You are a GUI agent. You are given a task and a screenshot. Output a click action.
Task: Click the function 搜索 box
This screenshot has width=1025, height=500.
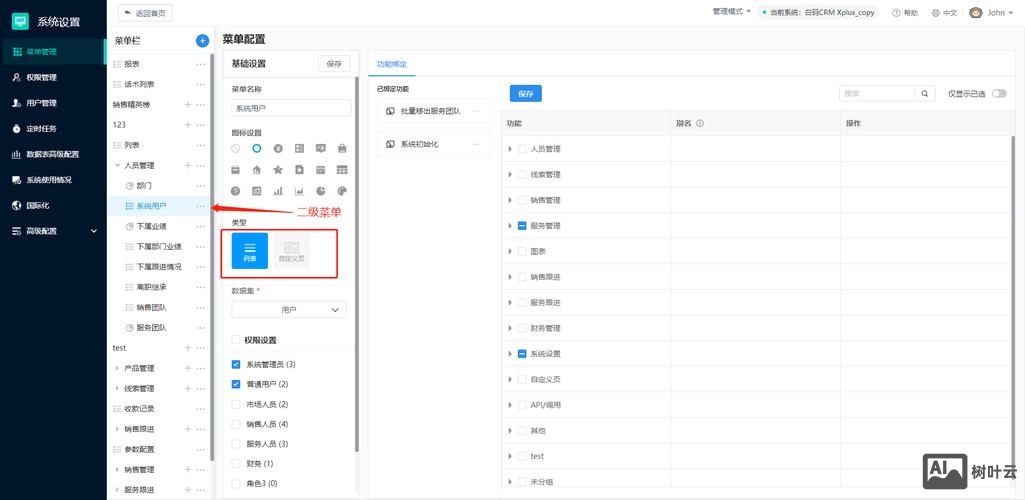(x=877, y=93)
